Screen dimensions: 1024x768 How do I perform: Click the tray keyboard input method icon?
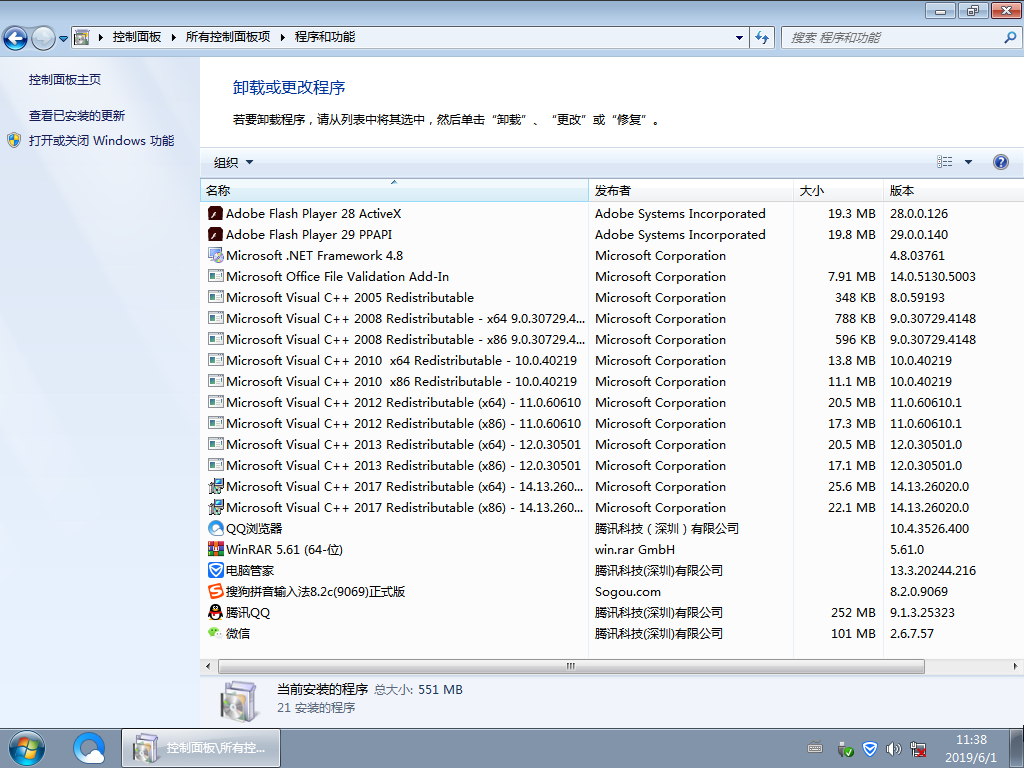(x=815, y=748)
